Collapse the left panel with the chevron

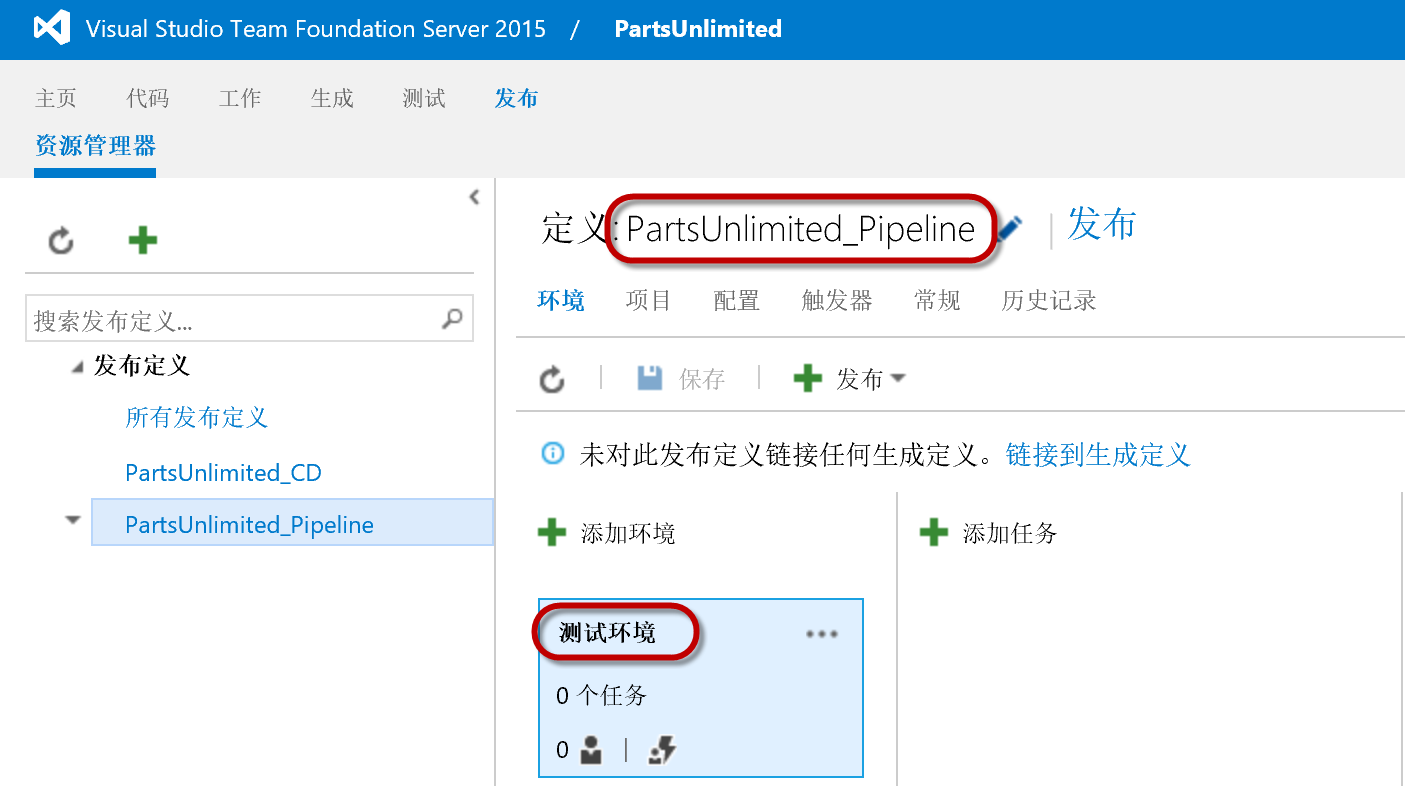[x=474, y=198]
